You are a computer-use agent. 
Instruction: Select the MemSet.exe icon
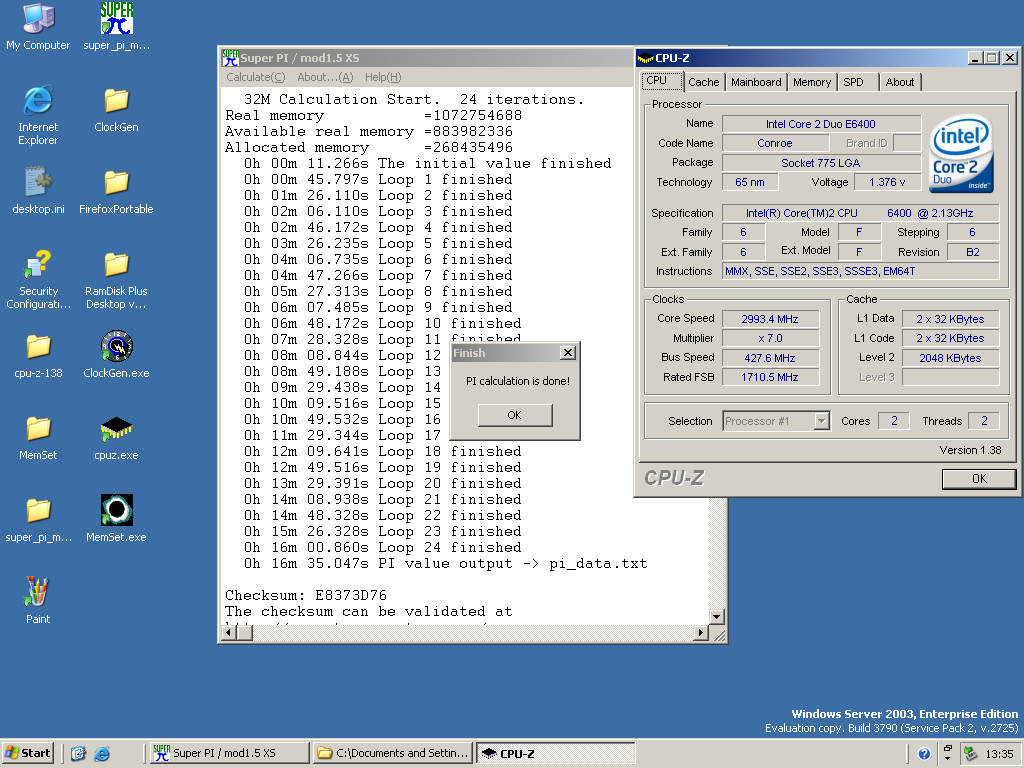116,519
